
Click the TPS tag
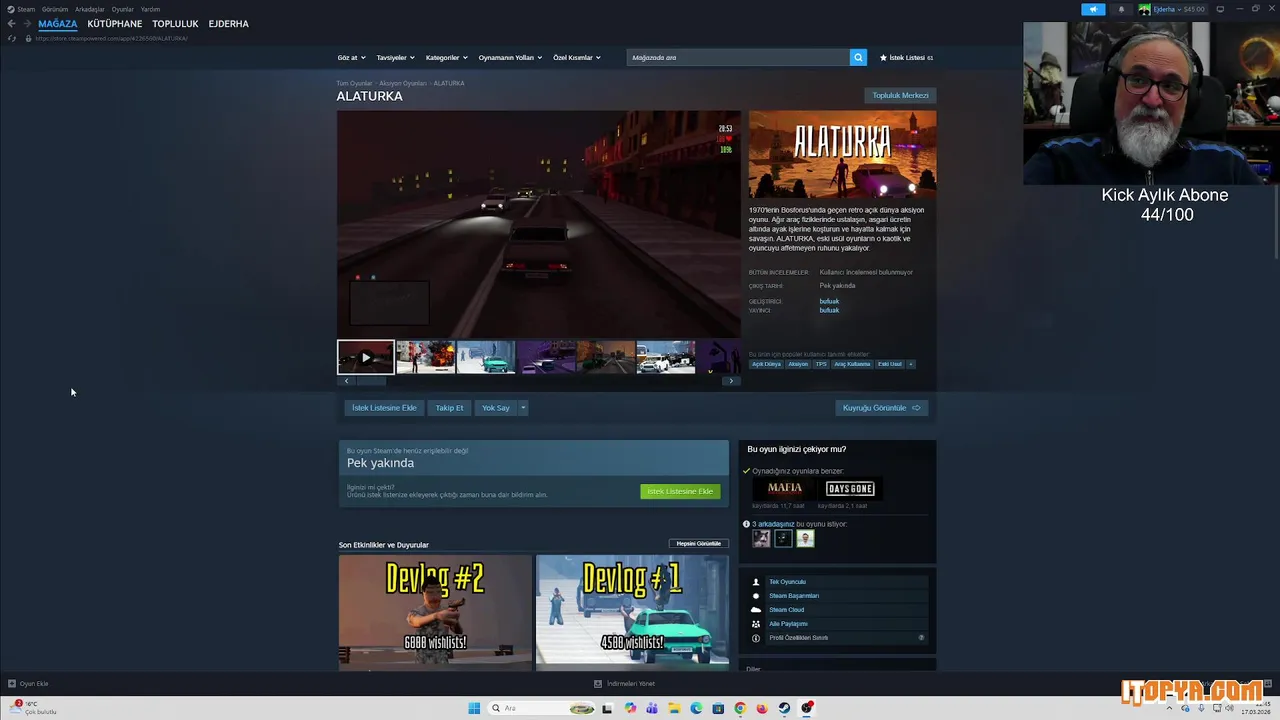pos(821,364)
